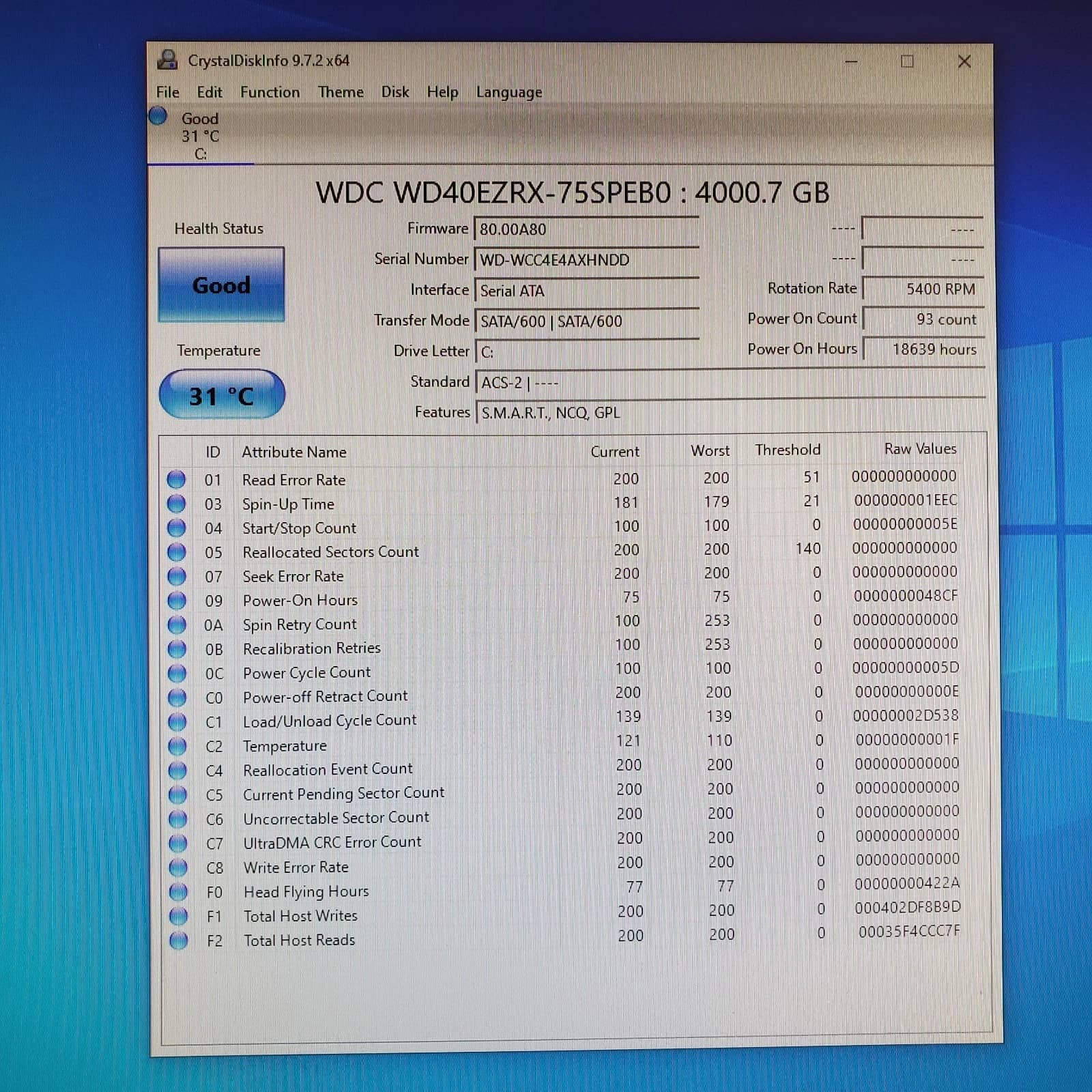1092x1092 pixels.
Task: Click status orb for Write Error Rate
Action: [178, 867]
